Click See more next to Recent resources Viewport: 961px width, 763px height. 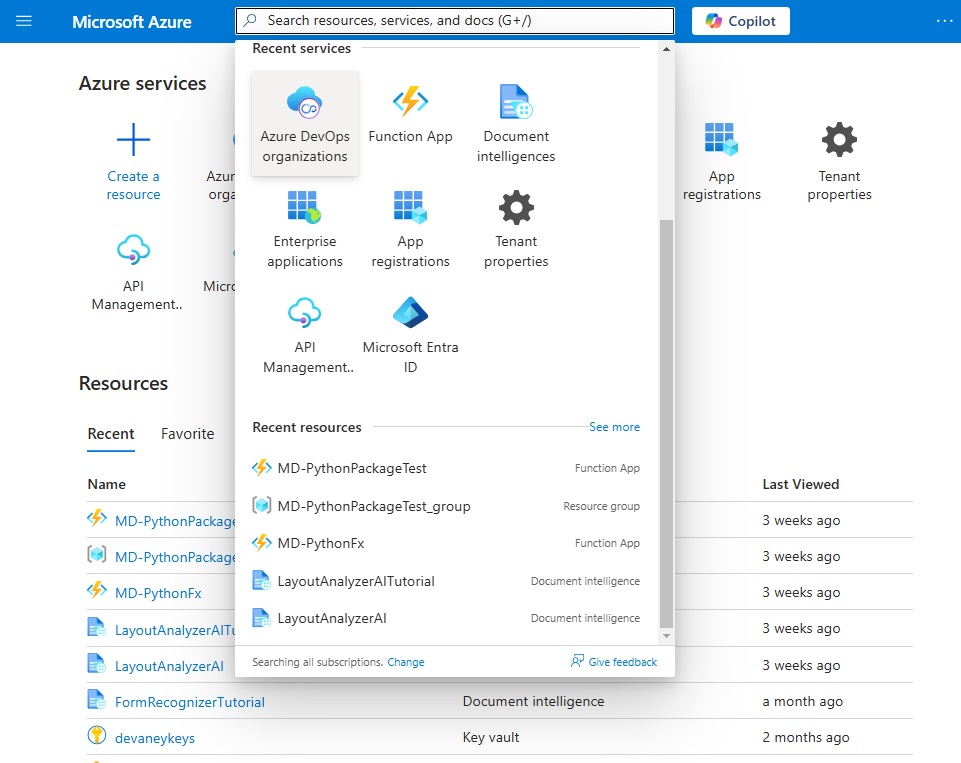(614, 427)
